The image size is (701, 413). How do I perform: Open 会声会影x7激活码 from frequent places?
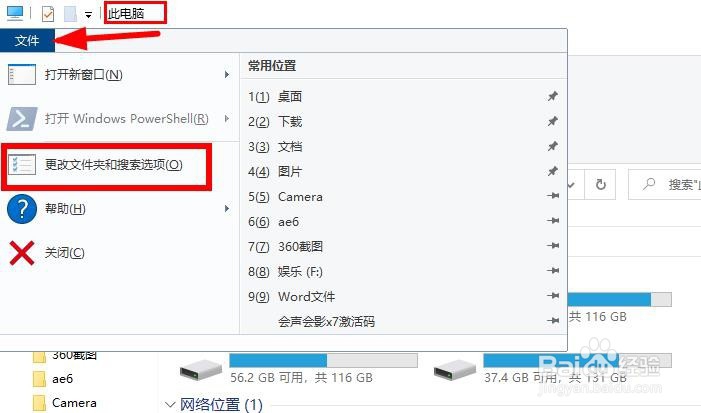pyautogui.click(x=326, y=321)
